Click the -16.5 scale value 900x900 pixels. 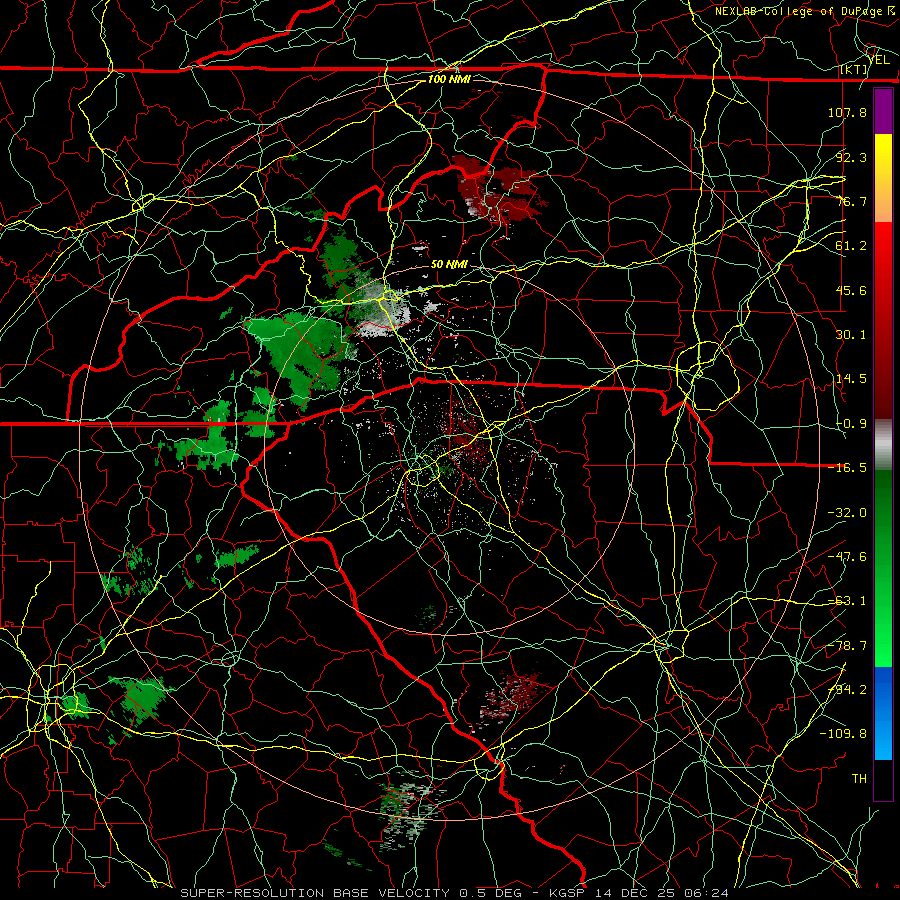click(847, 468)
